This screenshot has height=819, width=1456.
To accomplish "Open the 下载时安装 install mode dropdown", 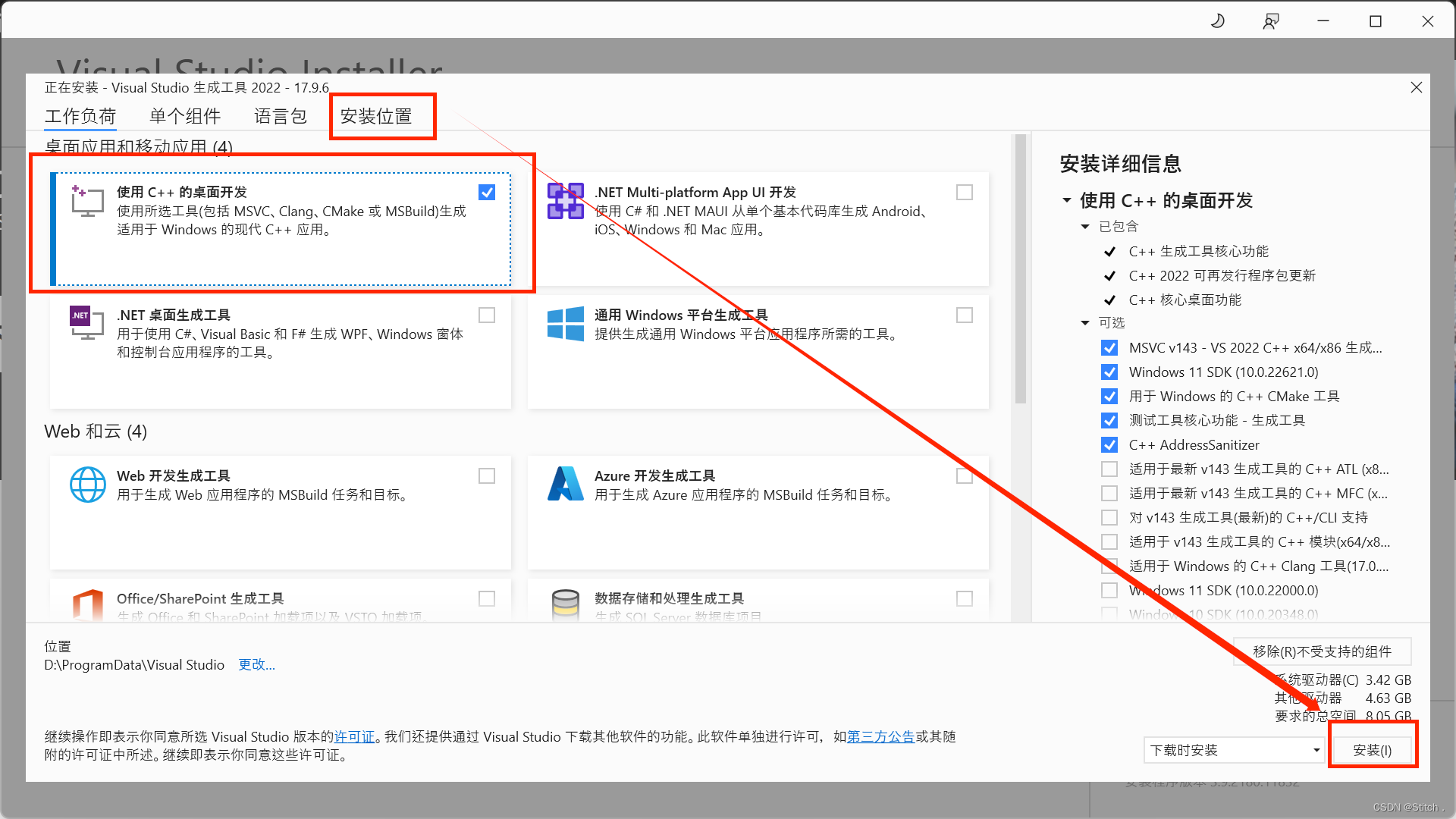I will [x=1234, y=750].
